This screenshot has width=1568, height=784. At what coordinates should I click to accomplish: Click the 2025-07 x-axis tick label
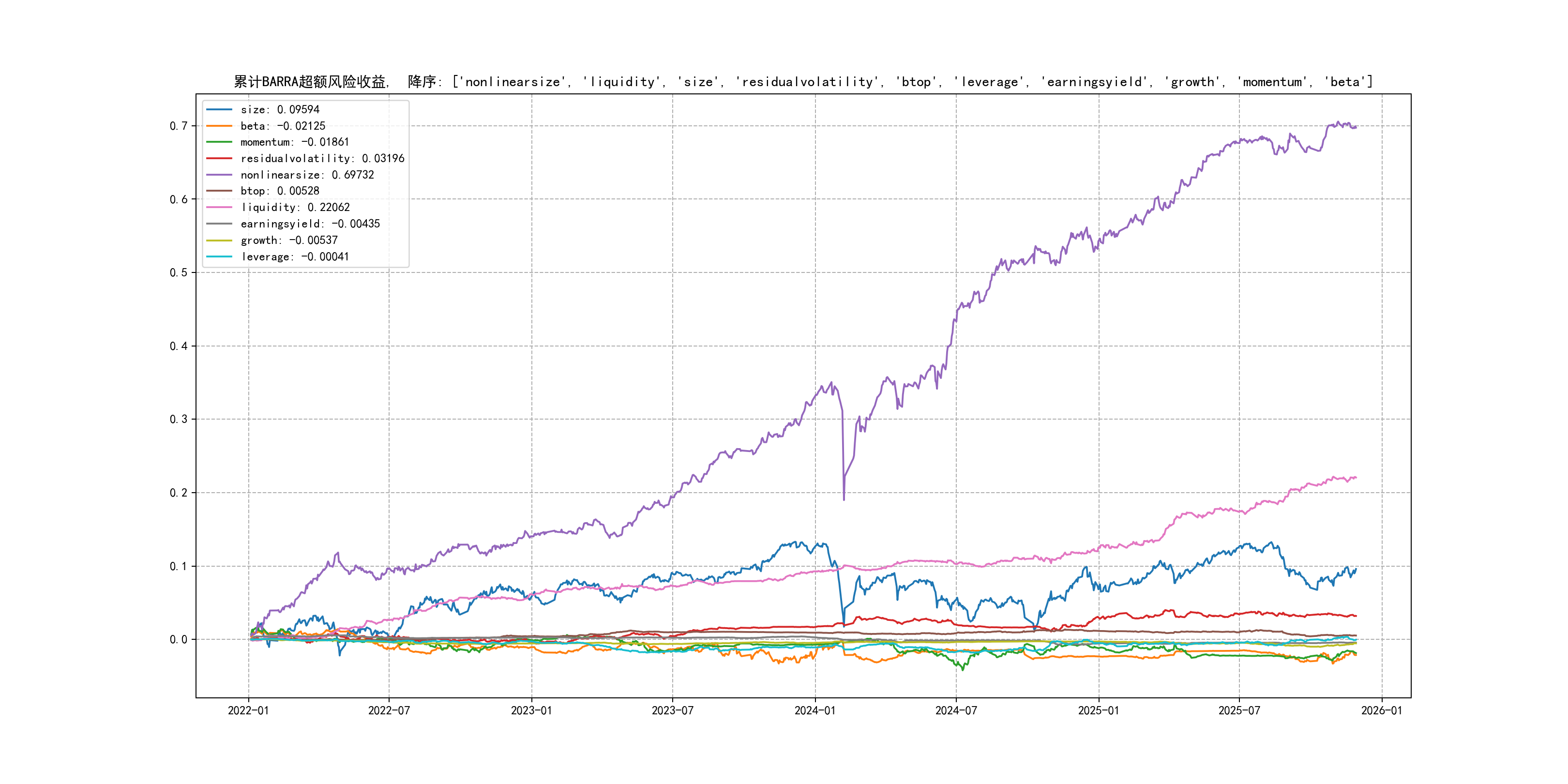[x=1239, y=710]
